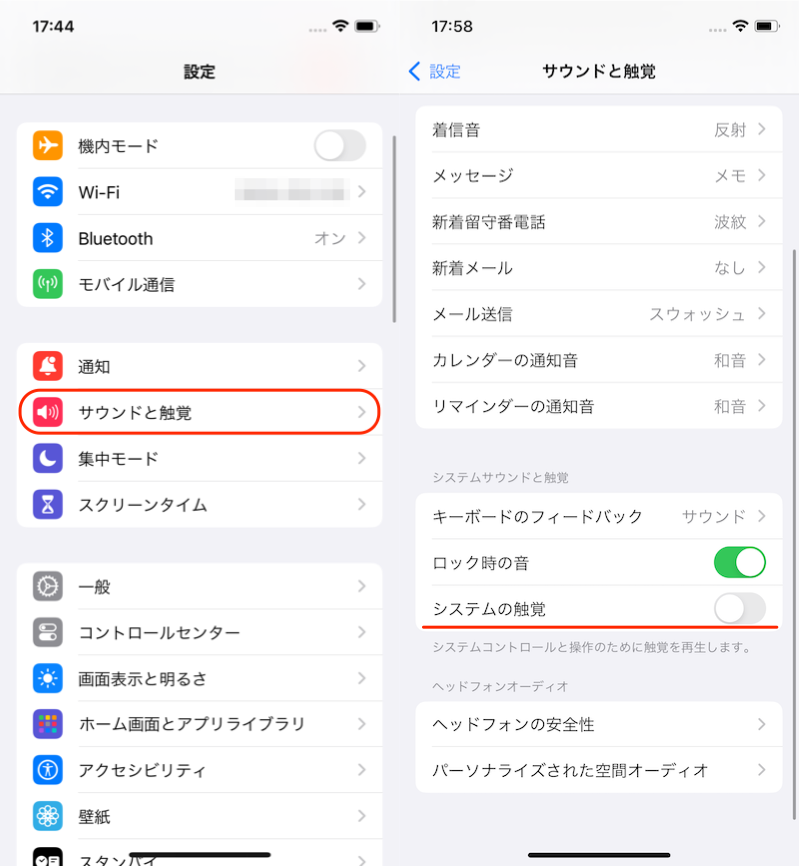This screenshot has width=799, height=866.
Task: Click the settings list scrollbar
Action: click(x=394, y=229)
